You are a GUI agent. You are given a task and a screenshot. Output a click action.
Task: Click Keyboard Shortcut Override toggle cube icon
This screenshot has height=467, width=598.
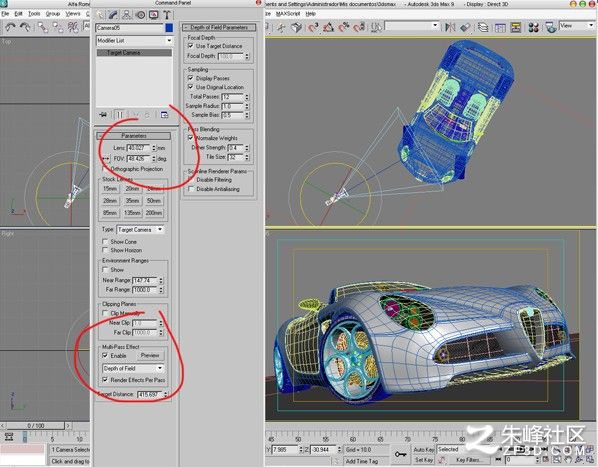pos(296,27)
